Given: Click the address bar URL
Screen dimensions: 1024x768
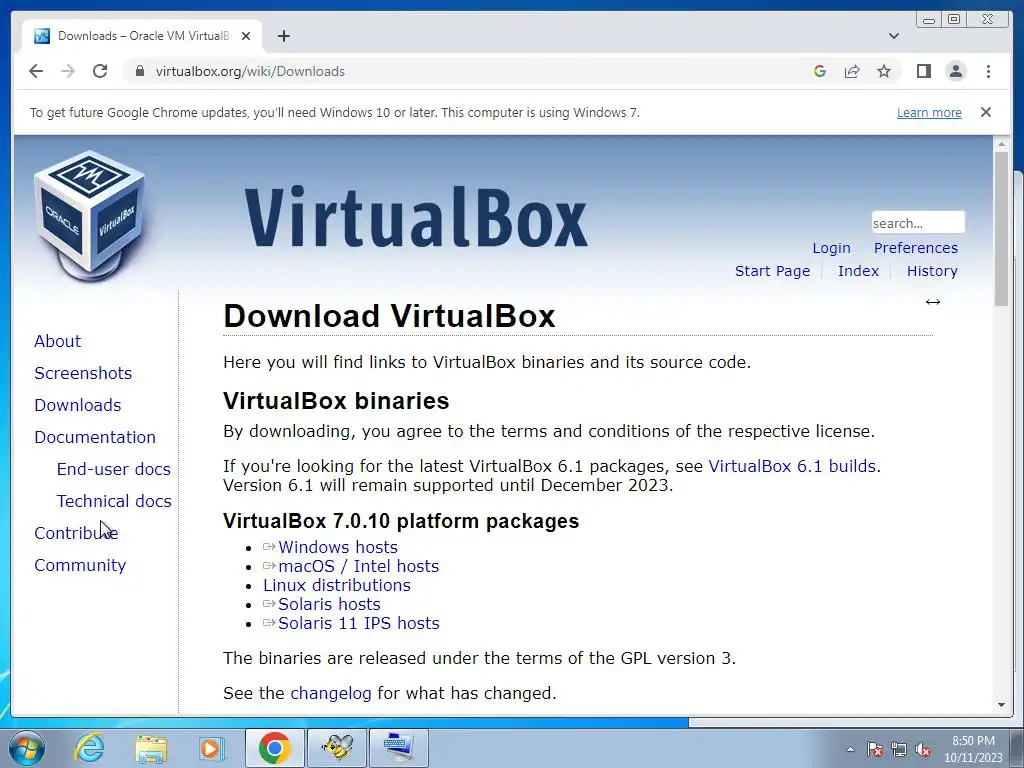Looking at the screenshot, I should [x=250, y=71].
